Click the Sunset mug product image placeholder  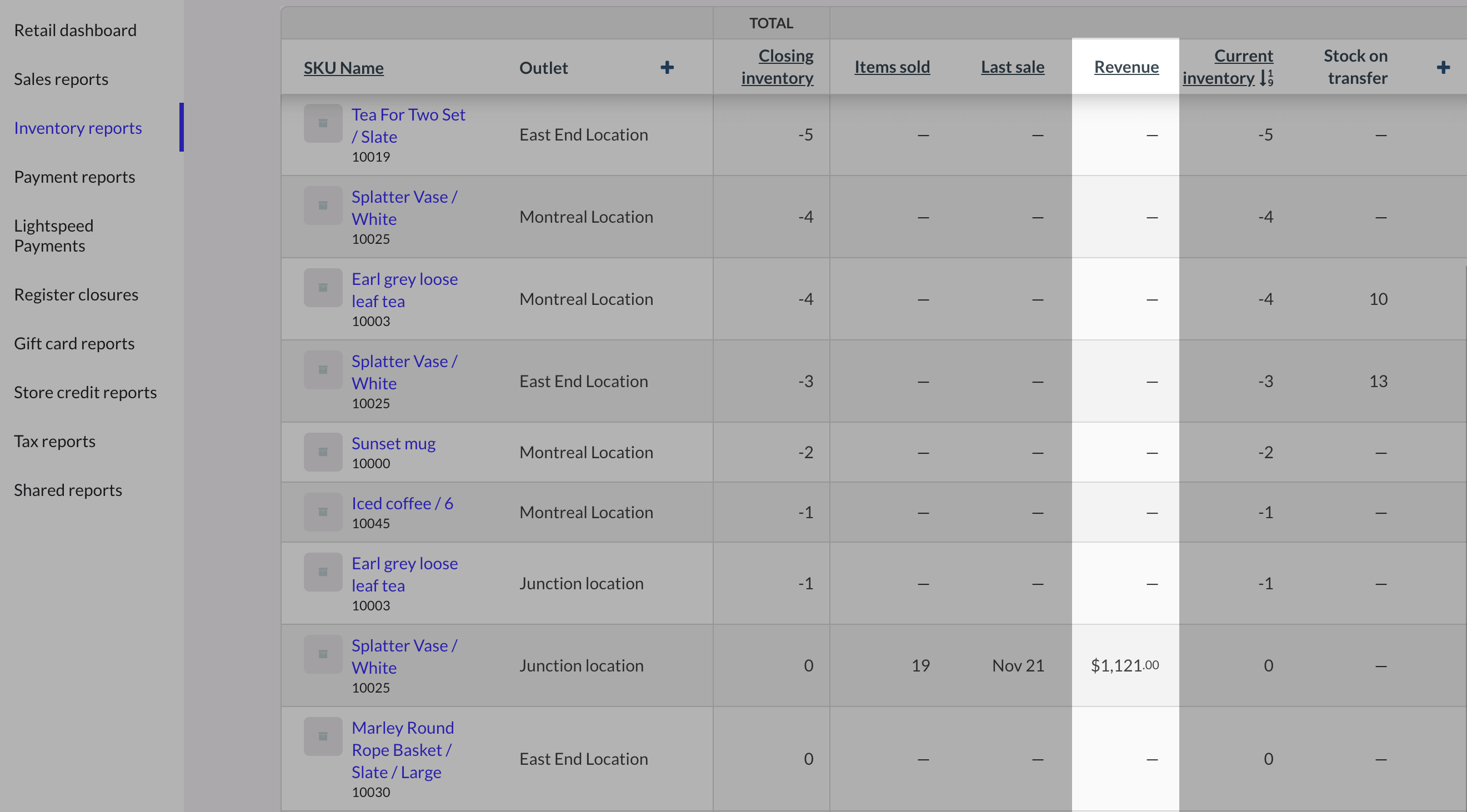click(x=322, y=452)
